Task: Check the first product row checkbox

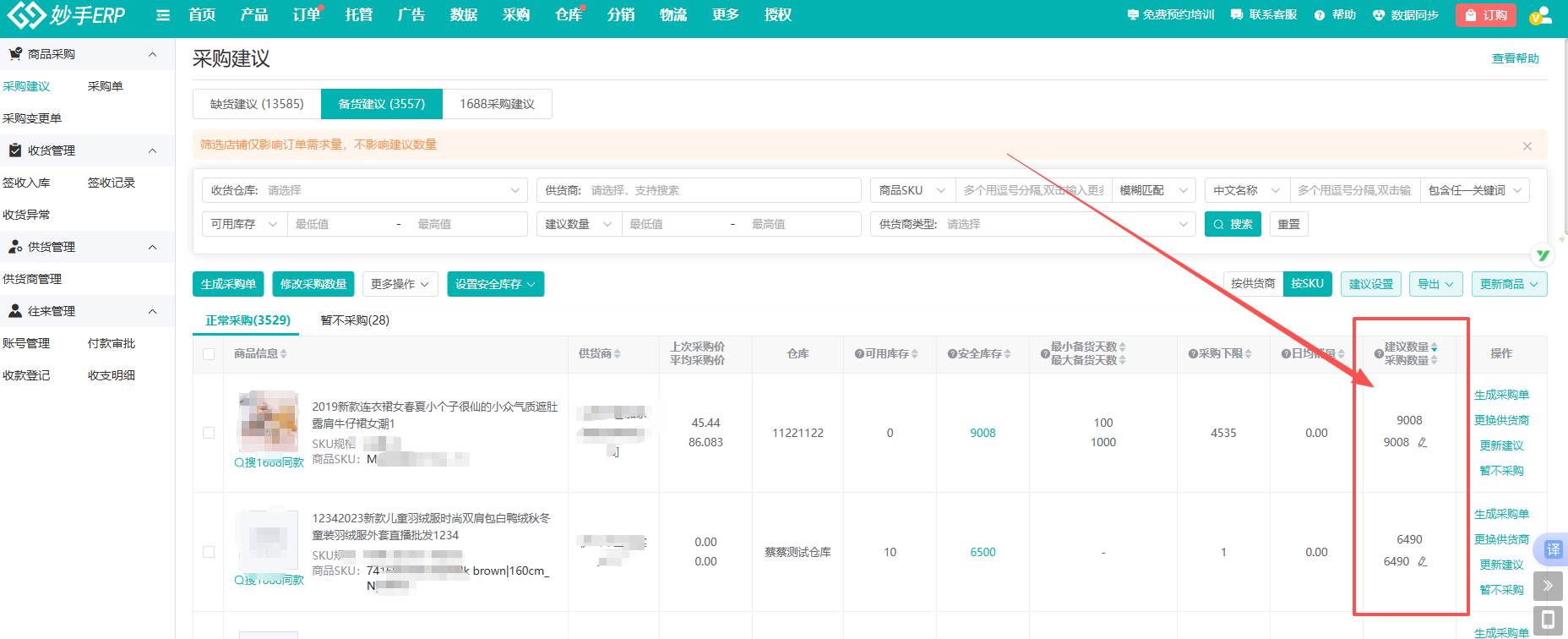Action: 209,433
